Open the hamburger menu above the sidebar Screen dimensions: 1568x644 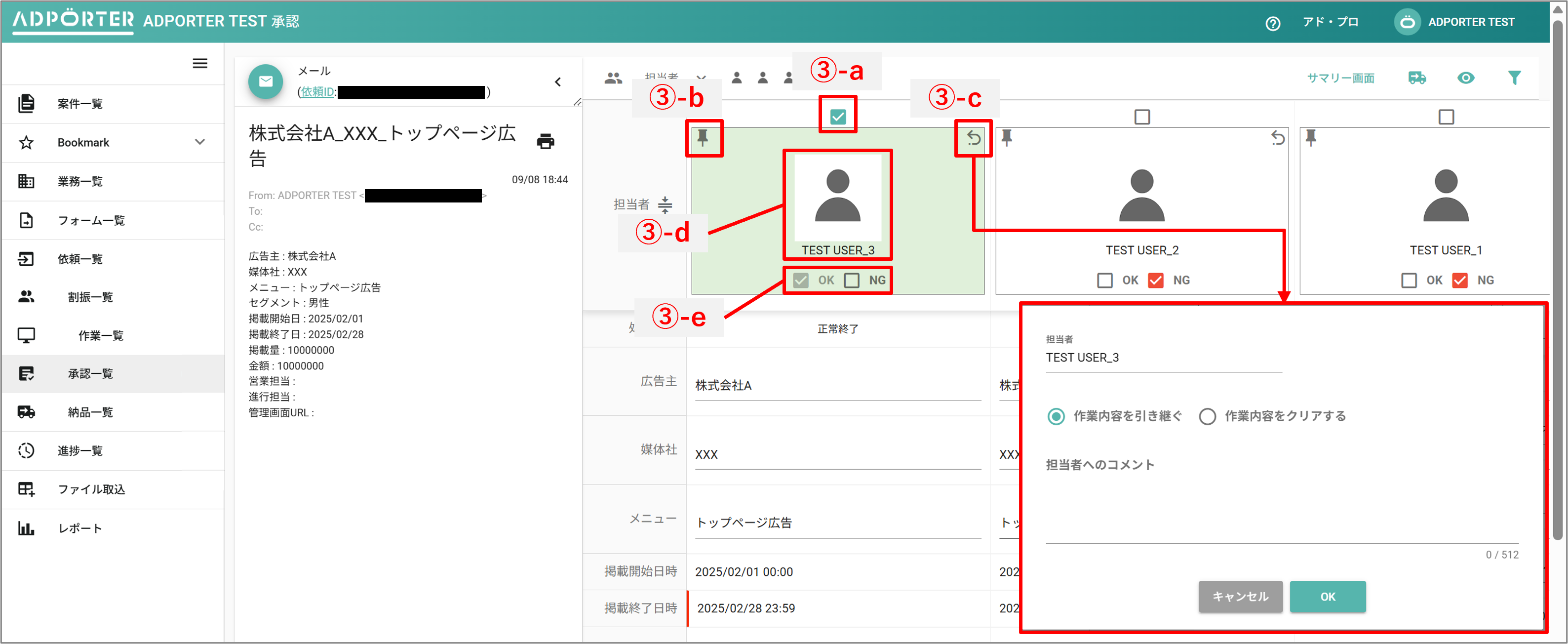(199, 63)
